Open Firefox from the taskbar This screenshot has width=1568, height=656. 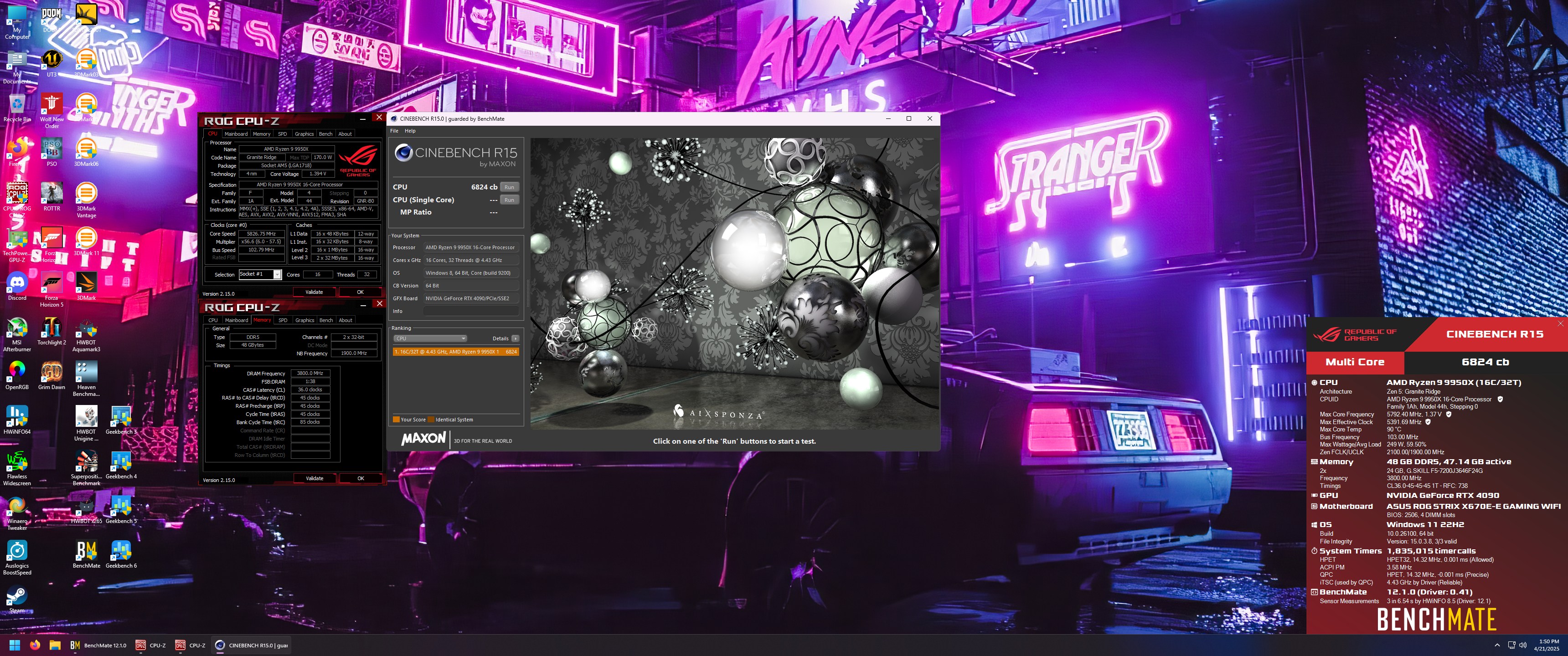pos(35,645)
